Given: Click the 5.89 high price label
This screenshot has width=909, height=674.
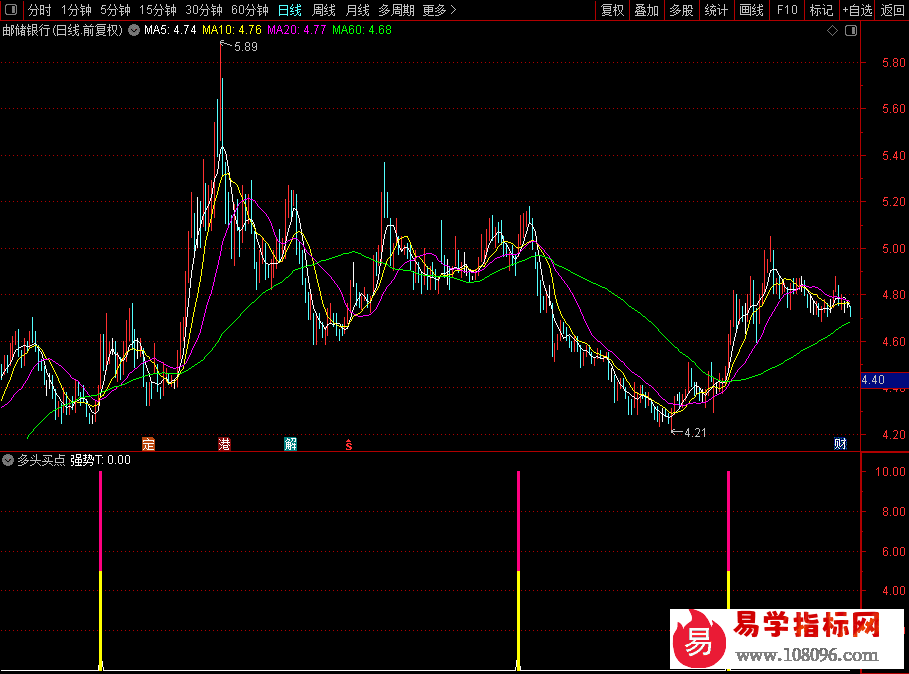Looking at the screenshot, I should (246, 47).
